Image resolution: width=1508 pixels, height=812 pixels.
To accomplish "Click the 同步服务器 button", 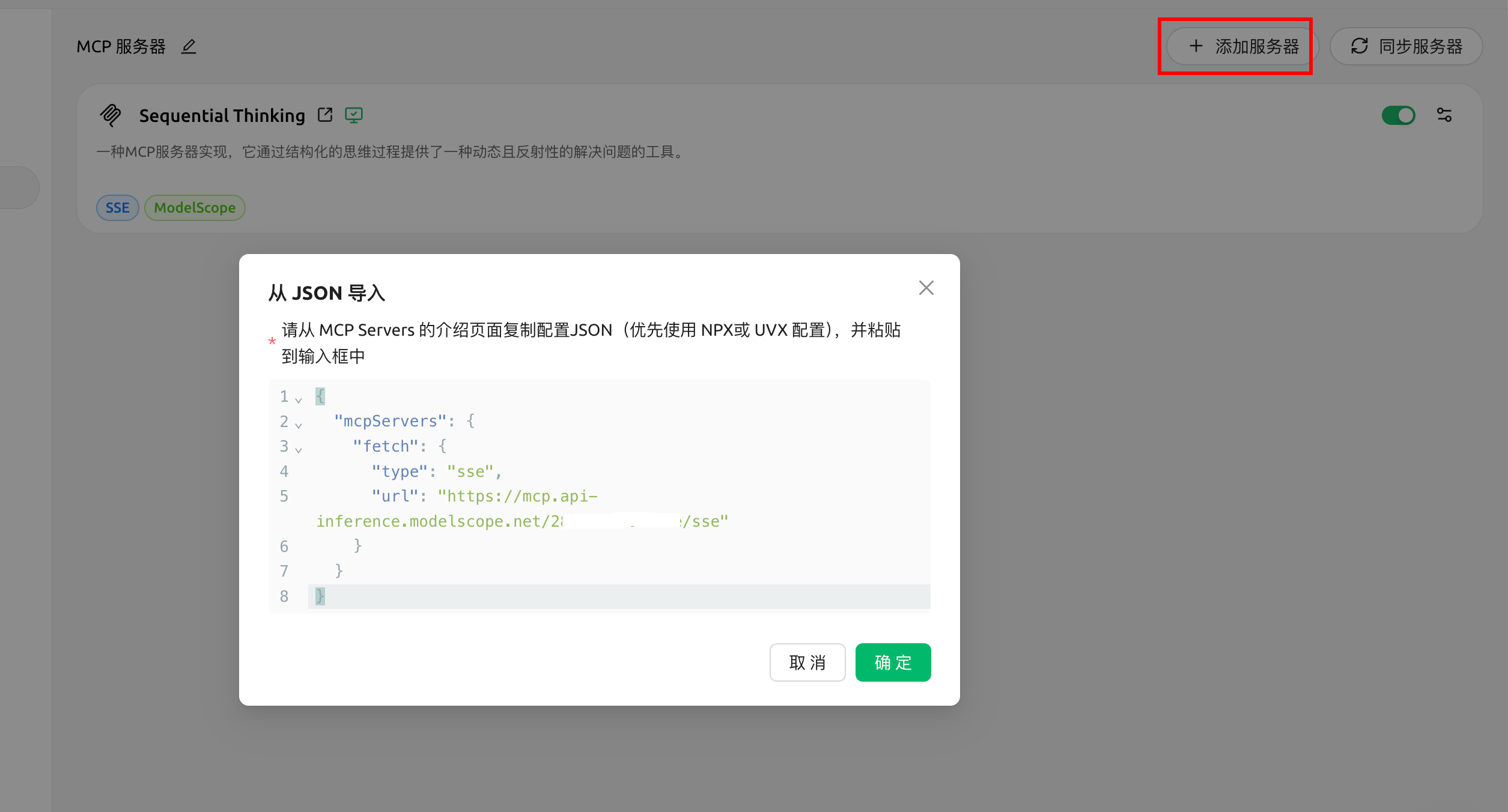I will tap(1406, 46).
